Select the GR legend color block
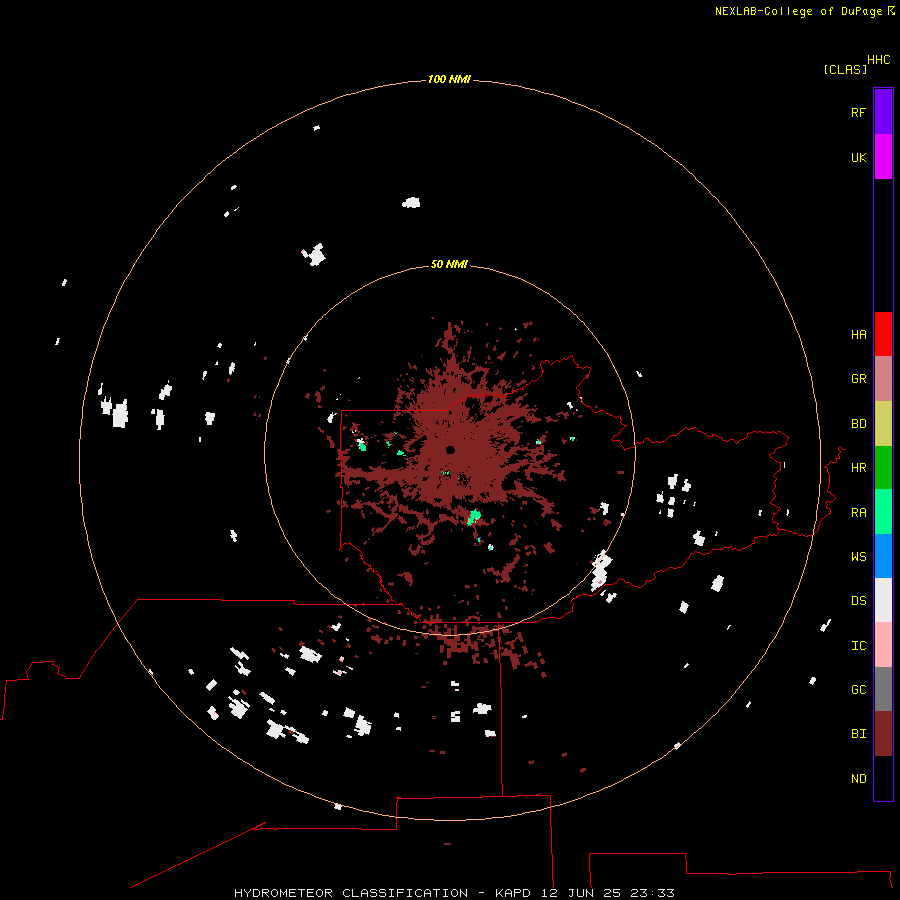Viewport: 900px width, 900px height. pos(883,379)
